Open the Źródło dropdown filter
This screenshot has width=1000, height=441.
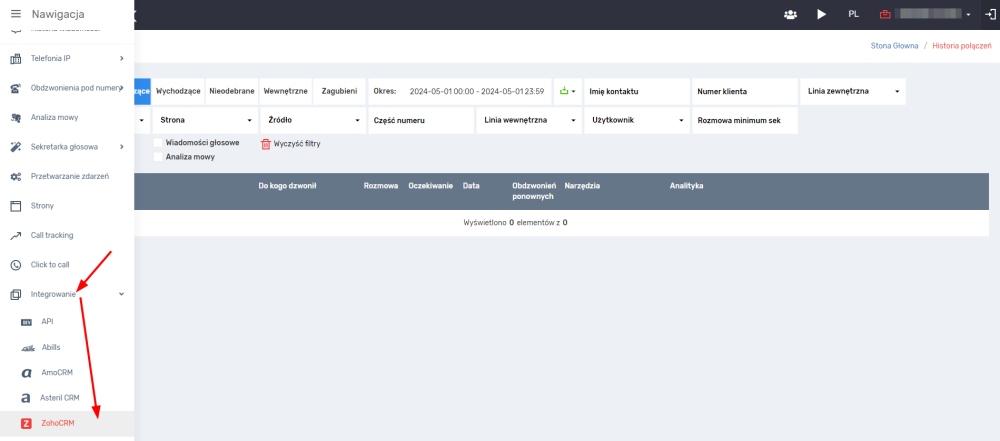pos(312,120)
